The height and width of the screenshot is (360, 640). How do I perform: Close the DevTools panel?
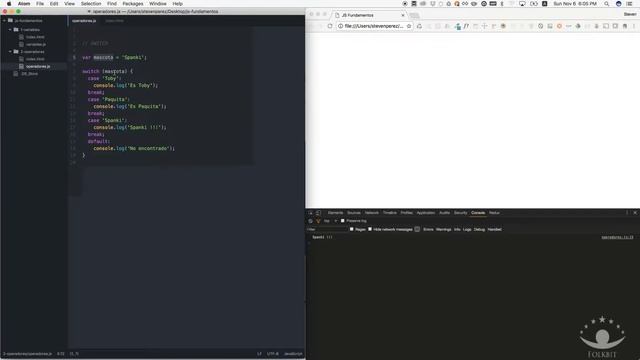point(635,213)
